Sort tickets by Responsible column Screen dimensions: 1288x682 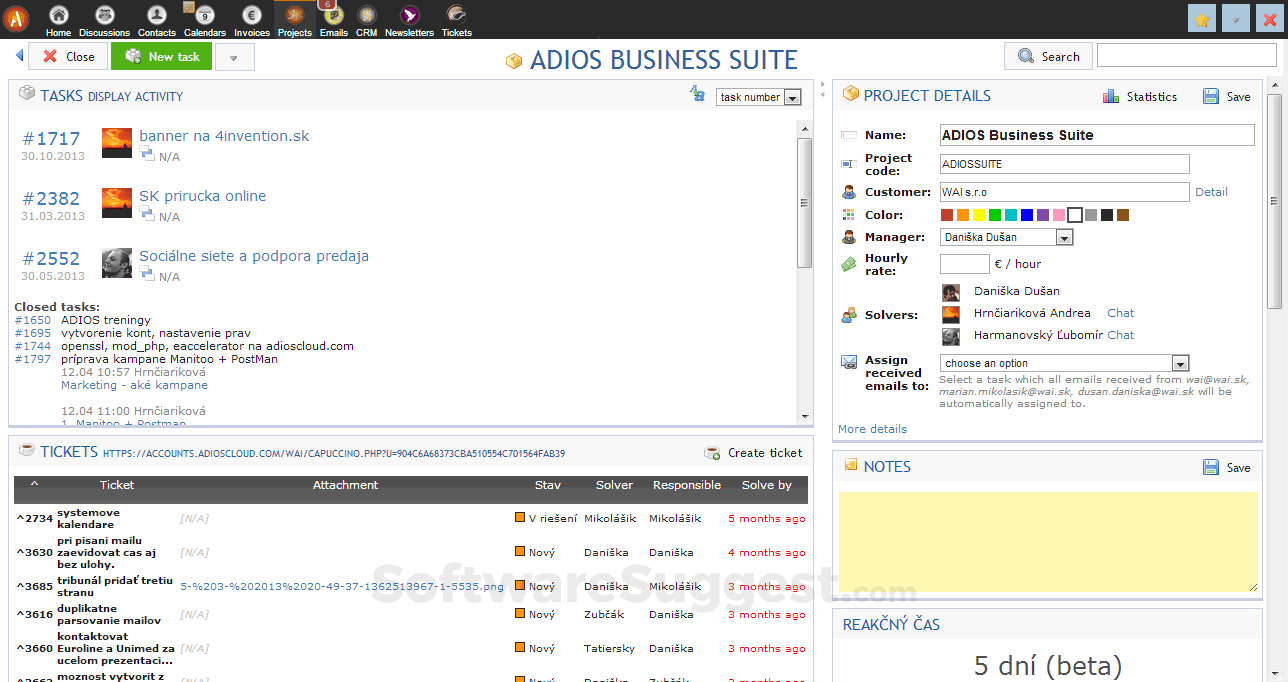pyautogui.click(x=686, y=485)
